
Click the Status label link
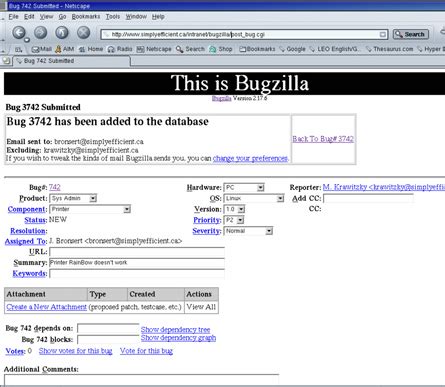(x=36, y=220)
